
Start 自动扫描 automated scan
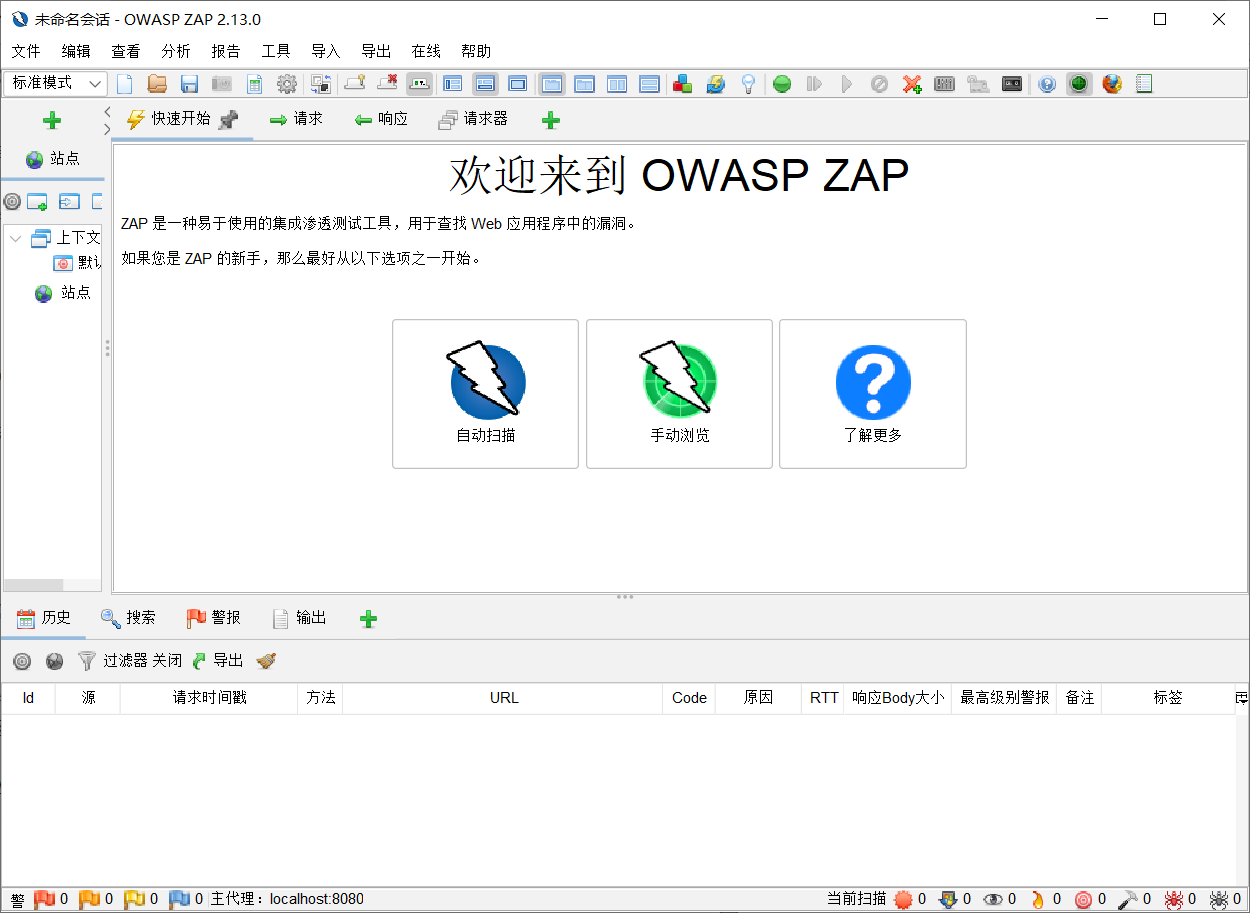486,394
